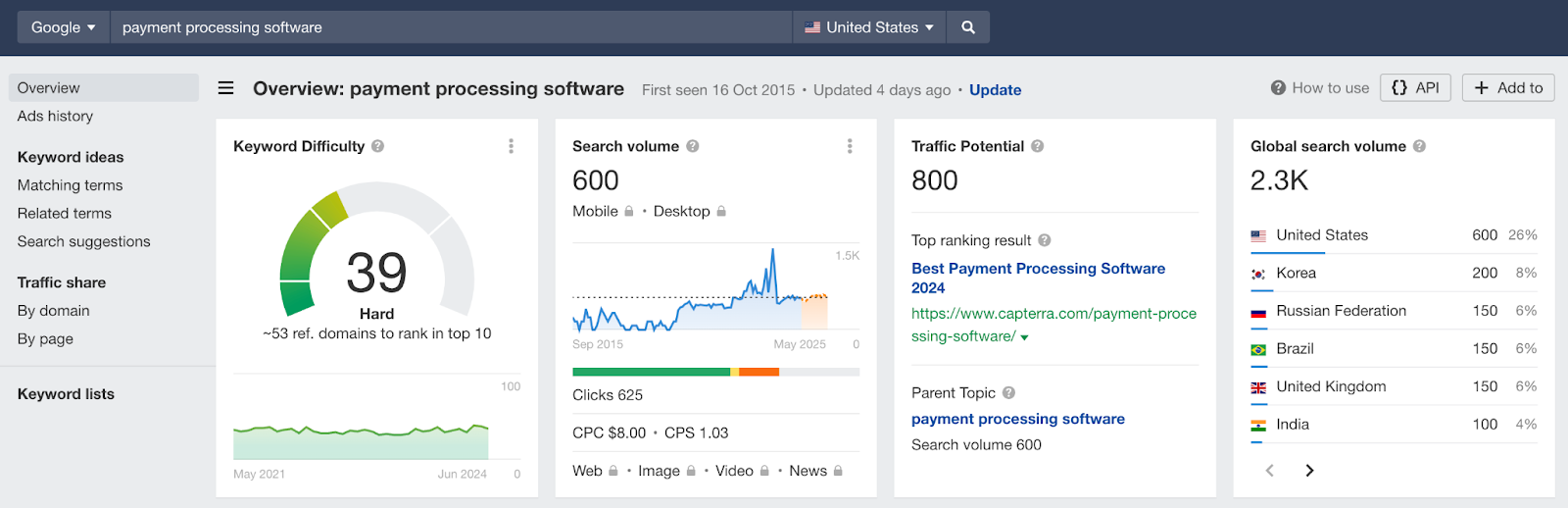1568x508 pixels.
Task: Expand the capterra URL dropdown arrow
Action: [x=1024, y=337]
